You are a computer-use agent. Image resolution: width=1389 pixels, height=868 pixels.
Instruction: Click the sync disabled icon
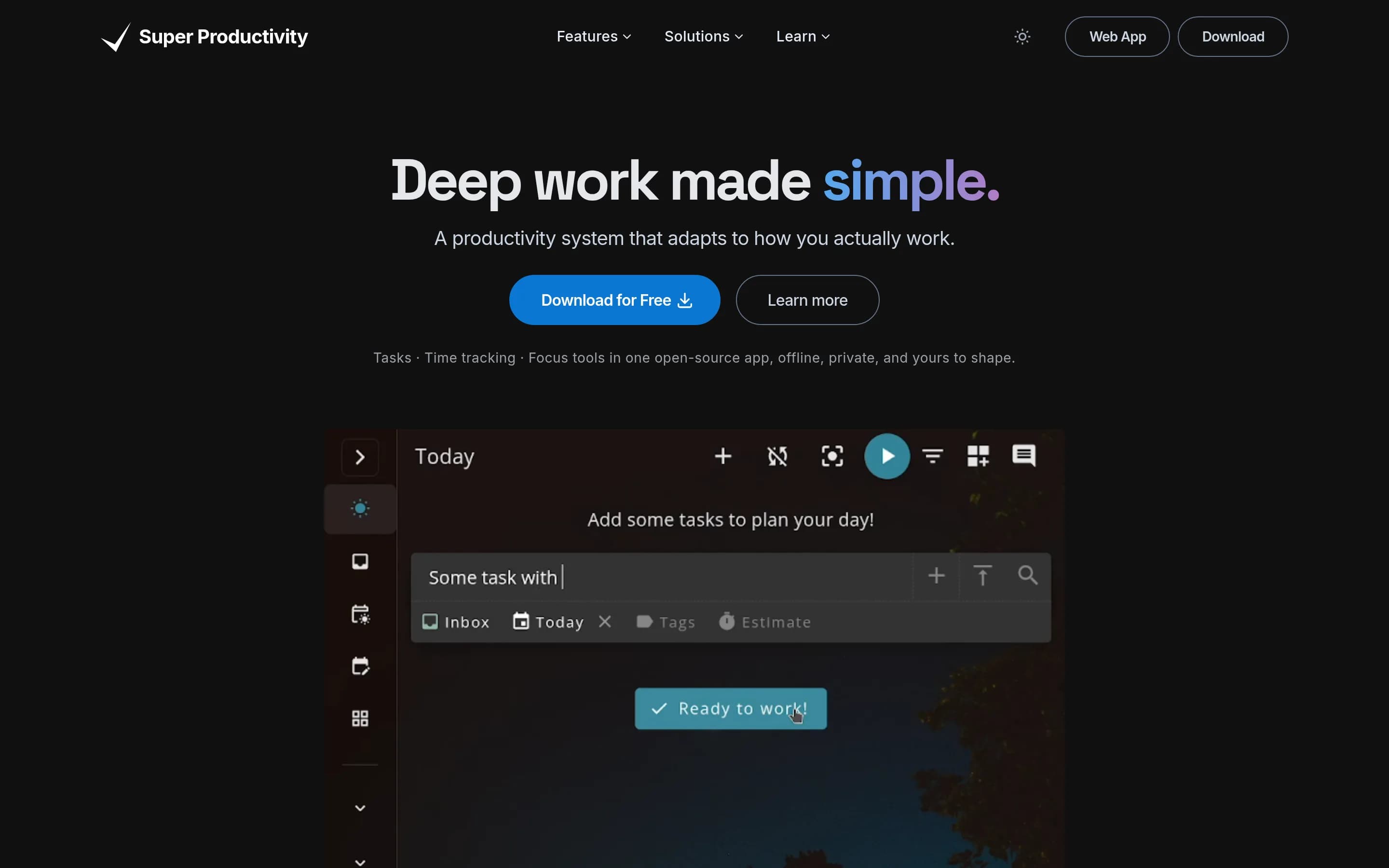[x=778, y=456]
